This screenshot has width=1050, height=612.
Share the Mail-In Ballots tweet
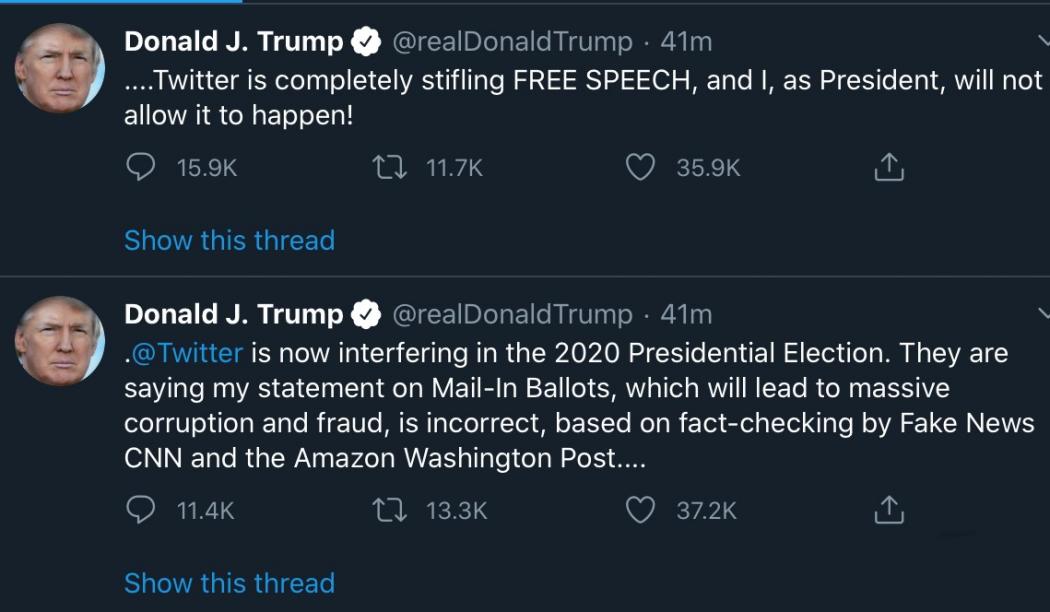[x=886, y=509]
